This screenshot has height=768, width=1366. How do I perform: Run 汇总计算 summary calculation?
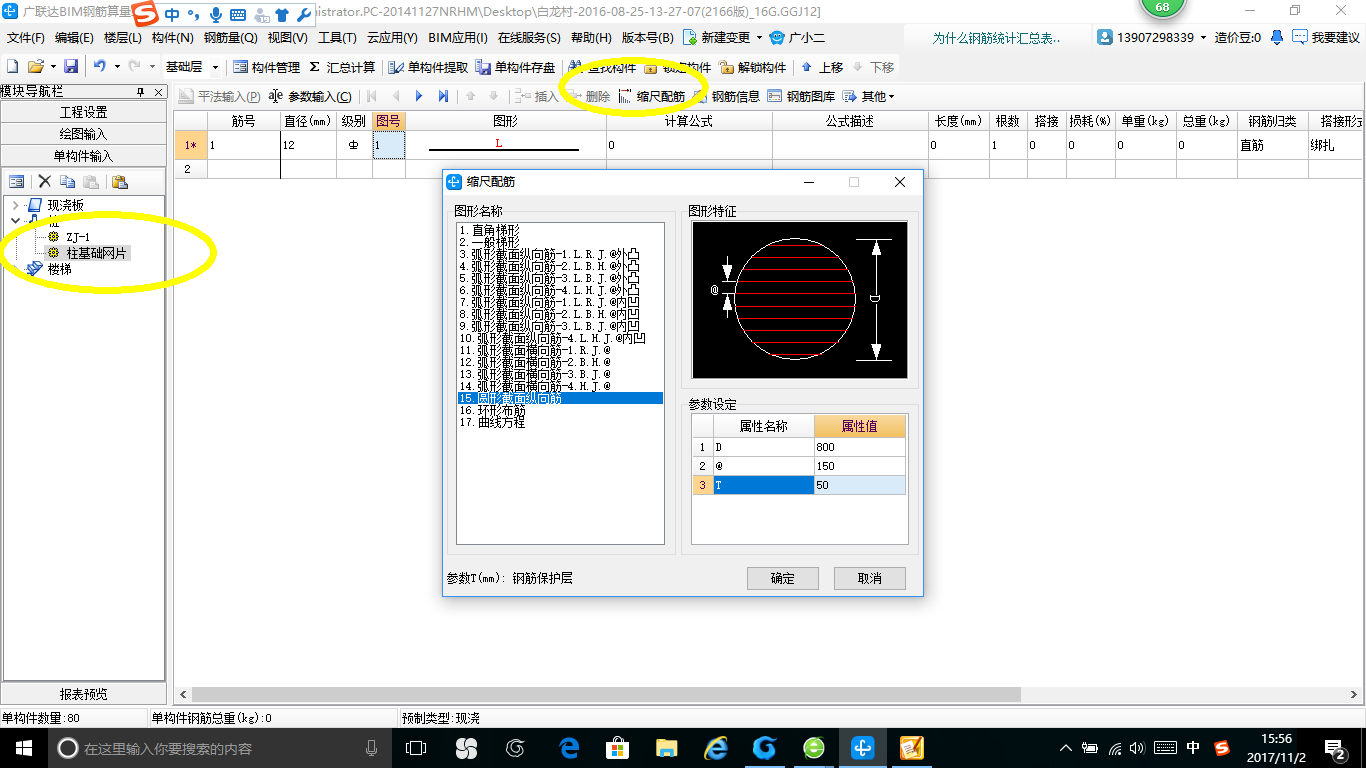click(342, 67)
